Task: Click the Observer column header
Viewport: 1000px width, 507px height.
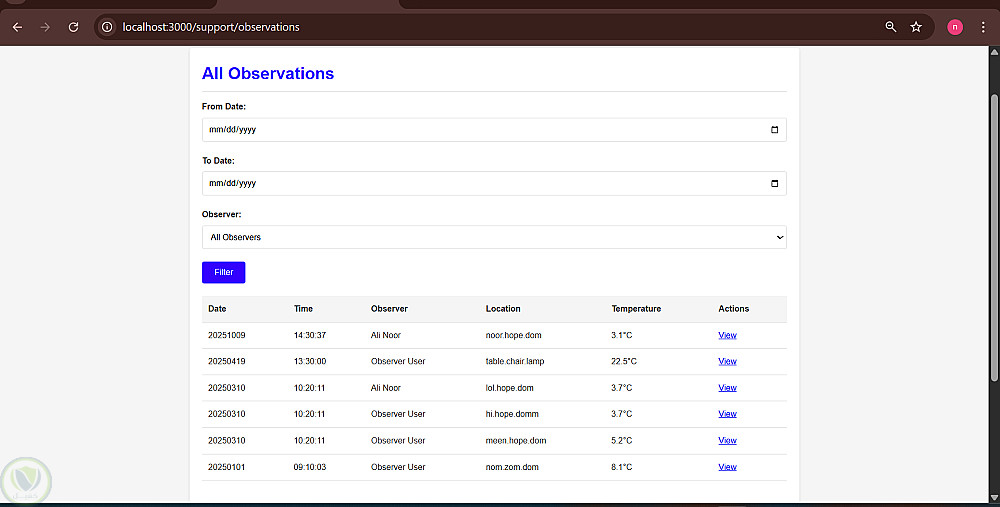Action: (389, 309)
